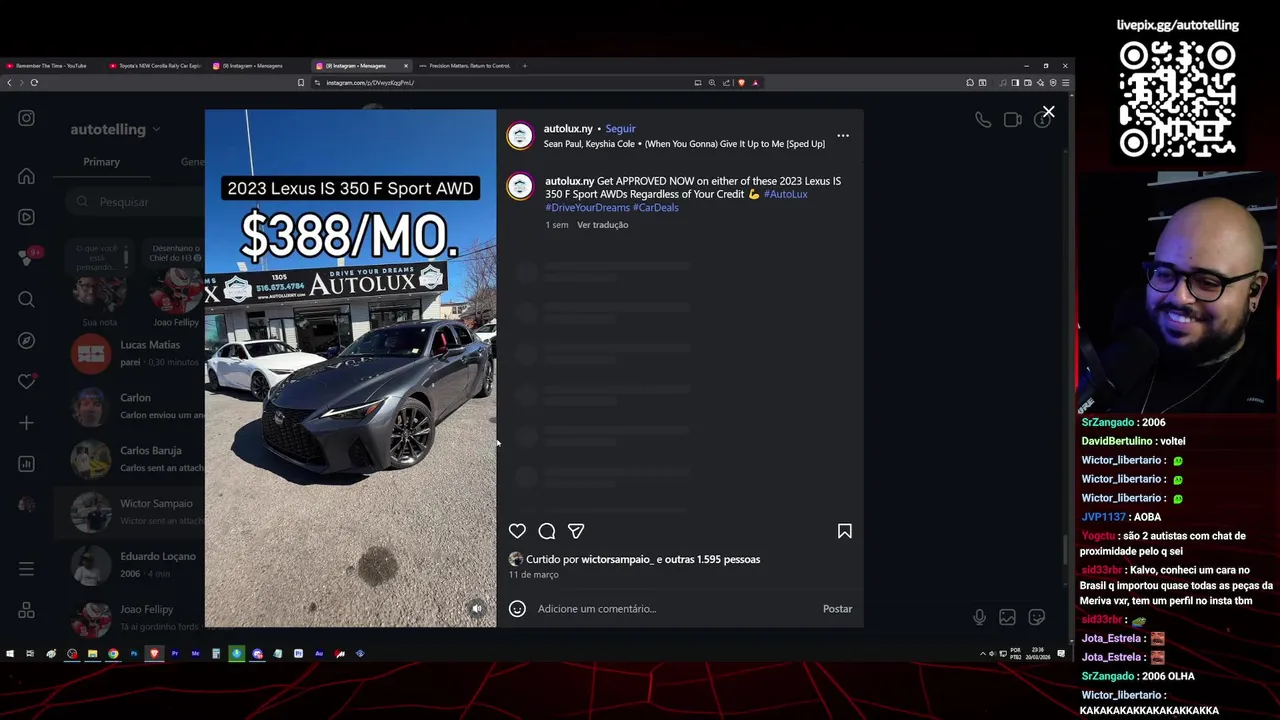Switch to the Primary messages tab
1280x720 pixels.
click(x=101, y=162)
